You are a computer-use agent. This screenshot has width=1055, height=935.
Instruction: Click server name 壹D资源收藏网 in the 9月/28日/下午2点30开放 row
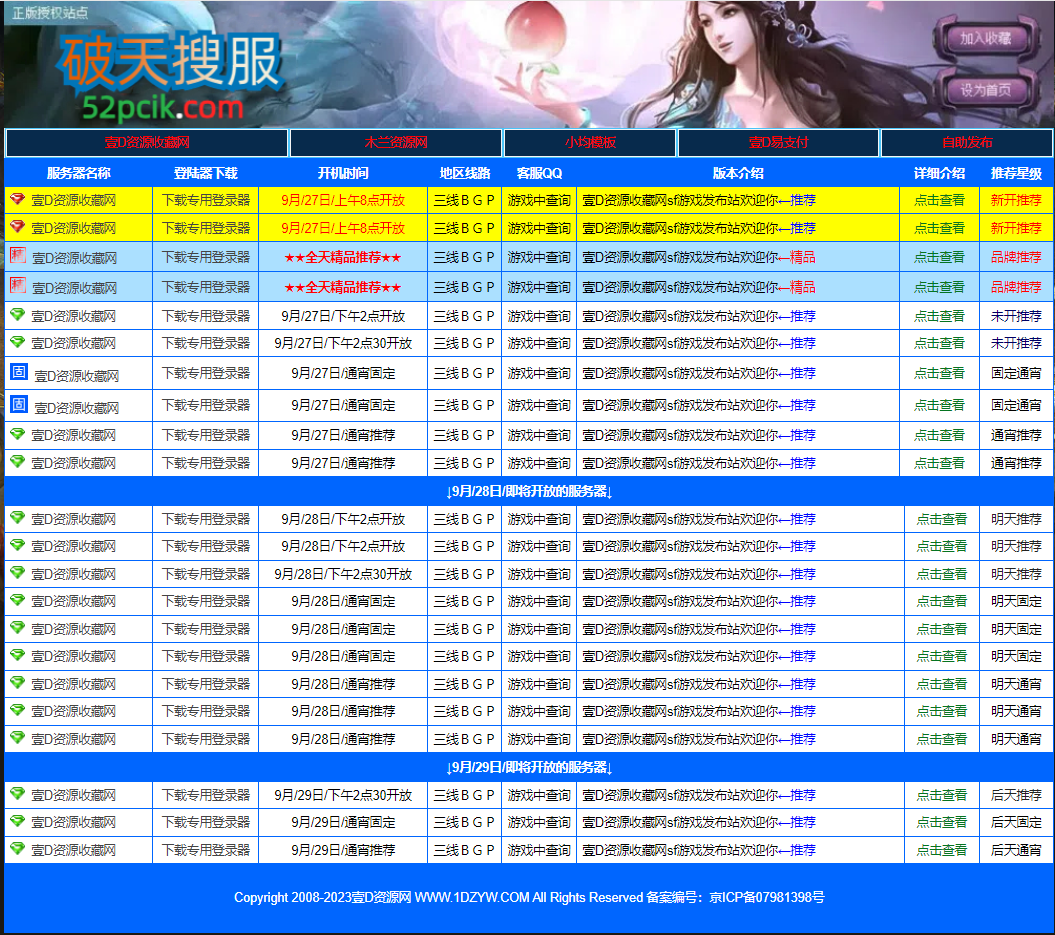pyautogui.click(x=73, y=574)
